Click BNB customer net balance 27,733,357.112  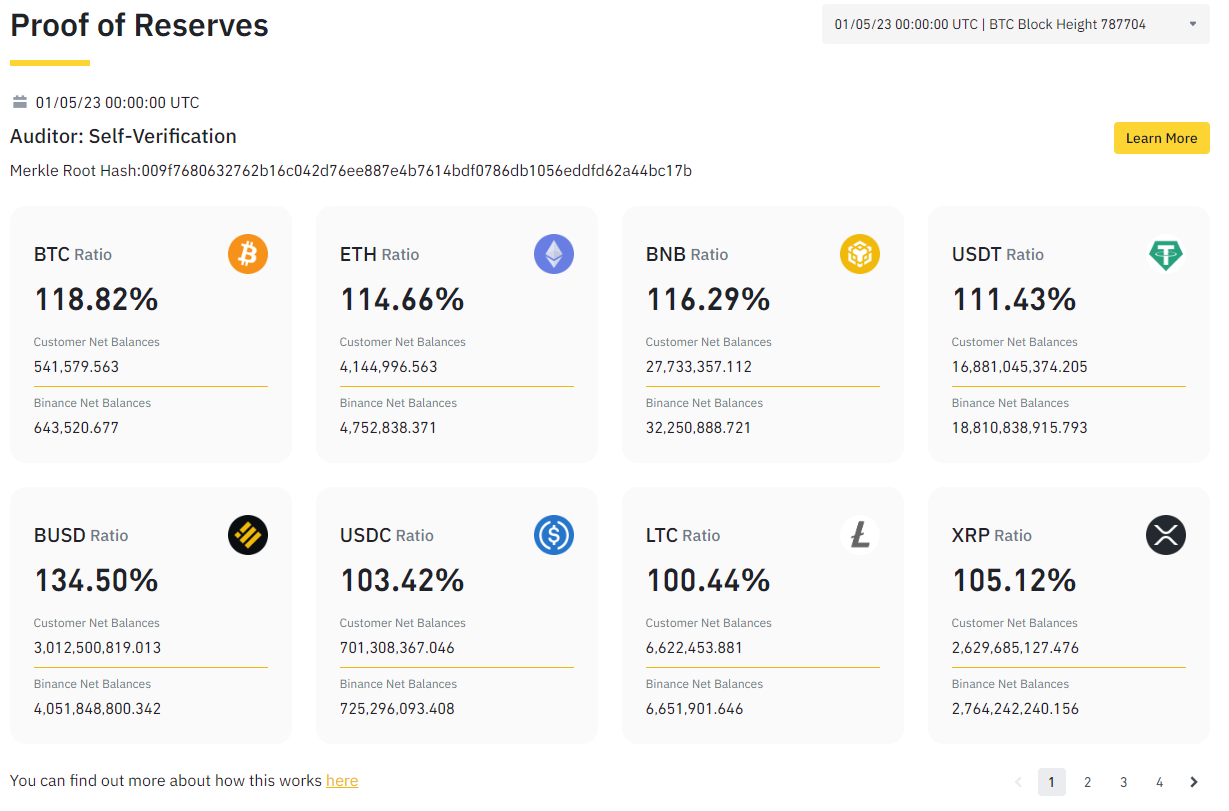(x=699, y=366)
